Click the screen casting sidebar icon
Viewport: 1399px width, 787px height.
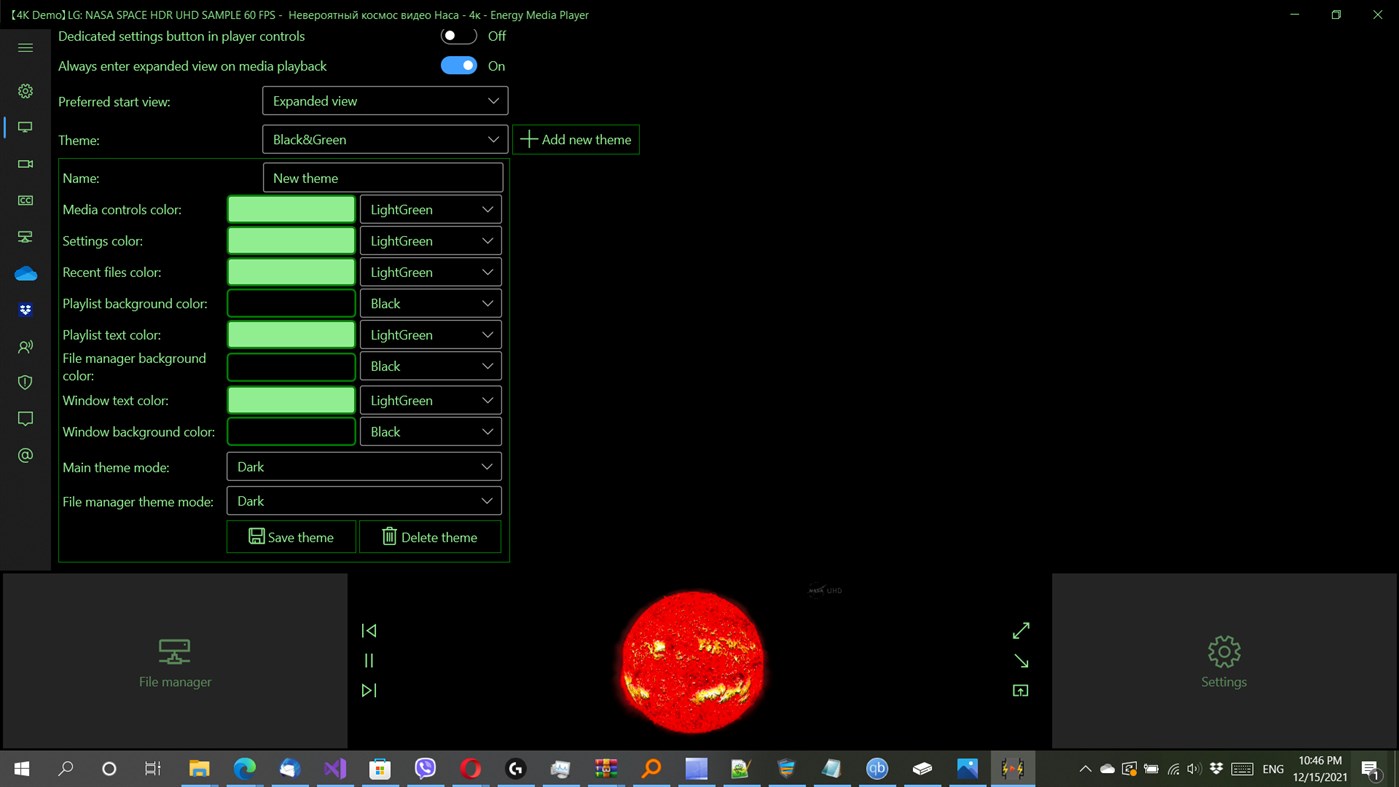coord(25,236)
